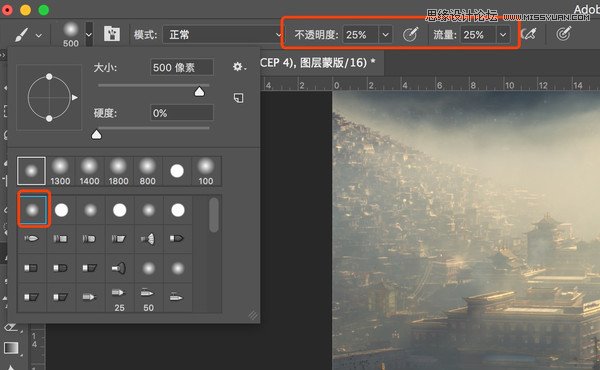Select the recent brush labeled 1800
This screenshot has width=600, height=370.
(118, 171)
